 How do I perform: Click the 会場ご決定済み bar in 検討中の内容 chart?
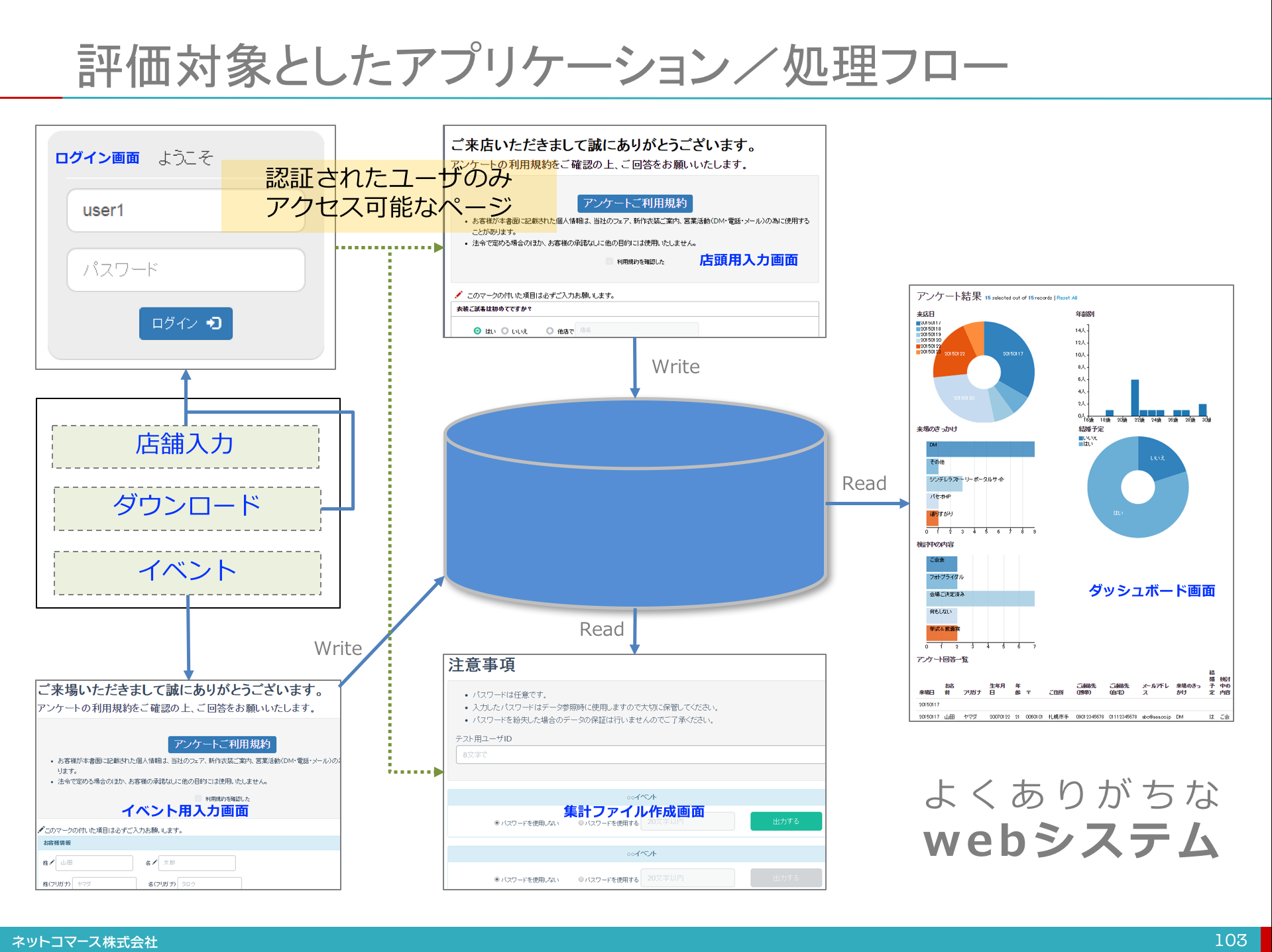coord(980,599)
